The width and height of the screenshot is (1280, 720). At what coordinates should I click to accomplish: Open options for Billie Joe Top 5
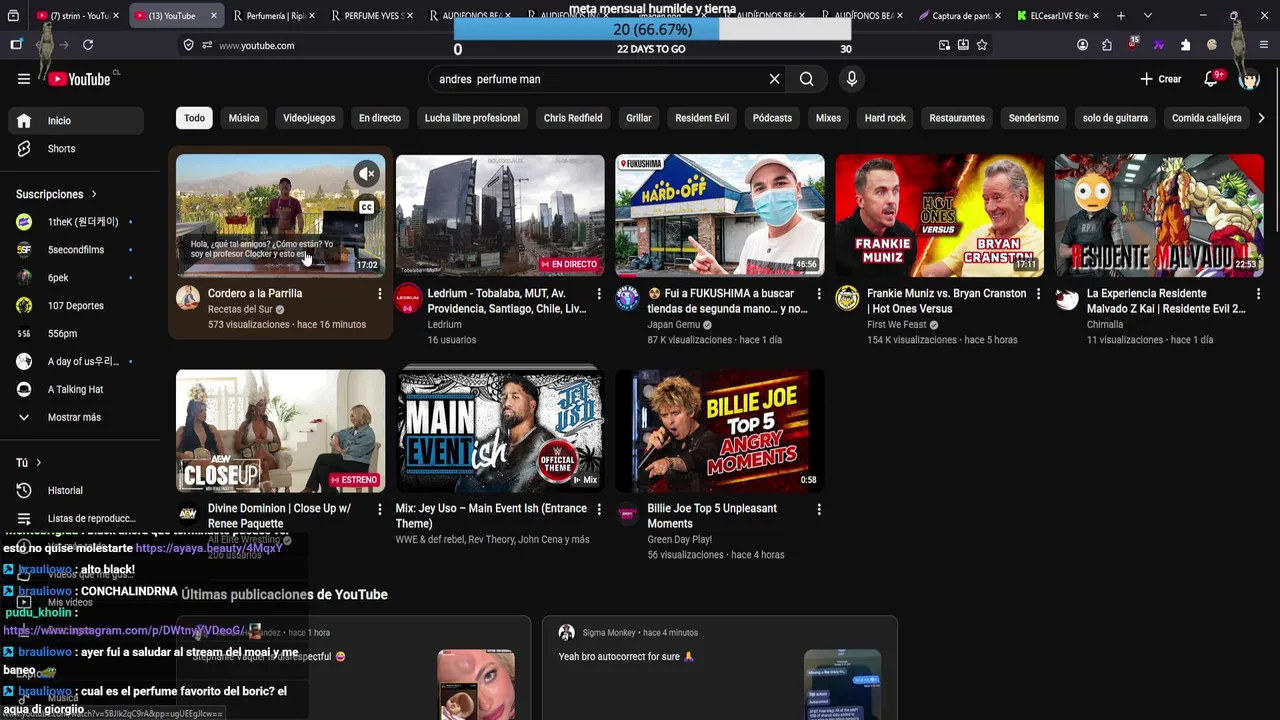pos(819,509)
